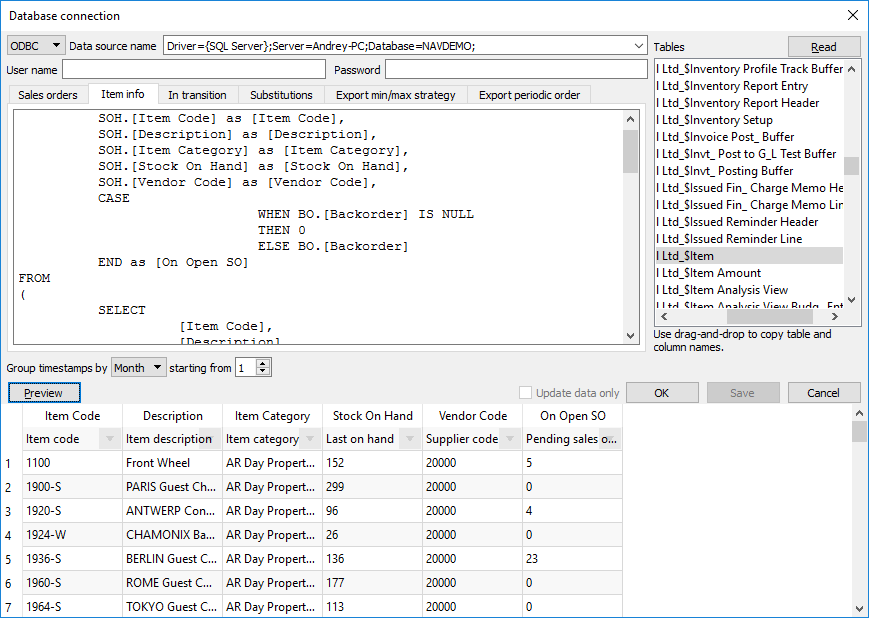Expand the Item code column mapping dropdown
Image resolution: width=869 pixels, height=618 pixels.
109,439
